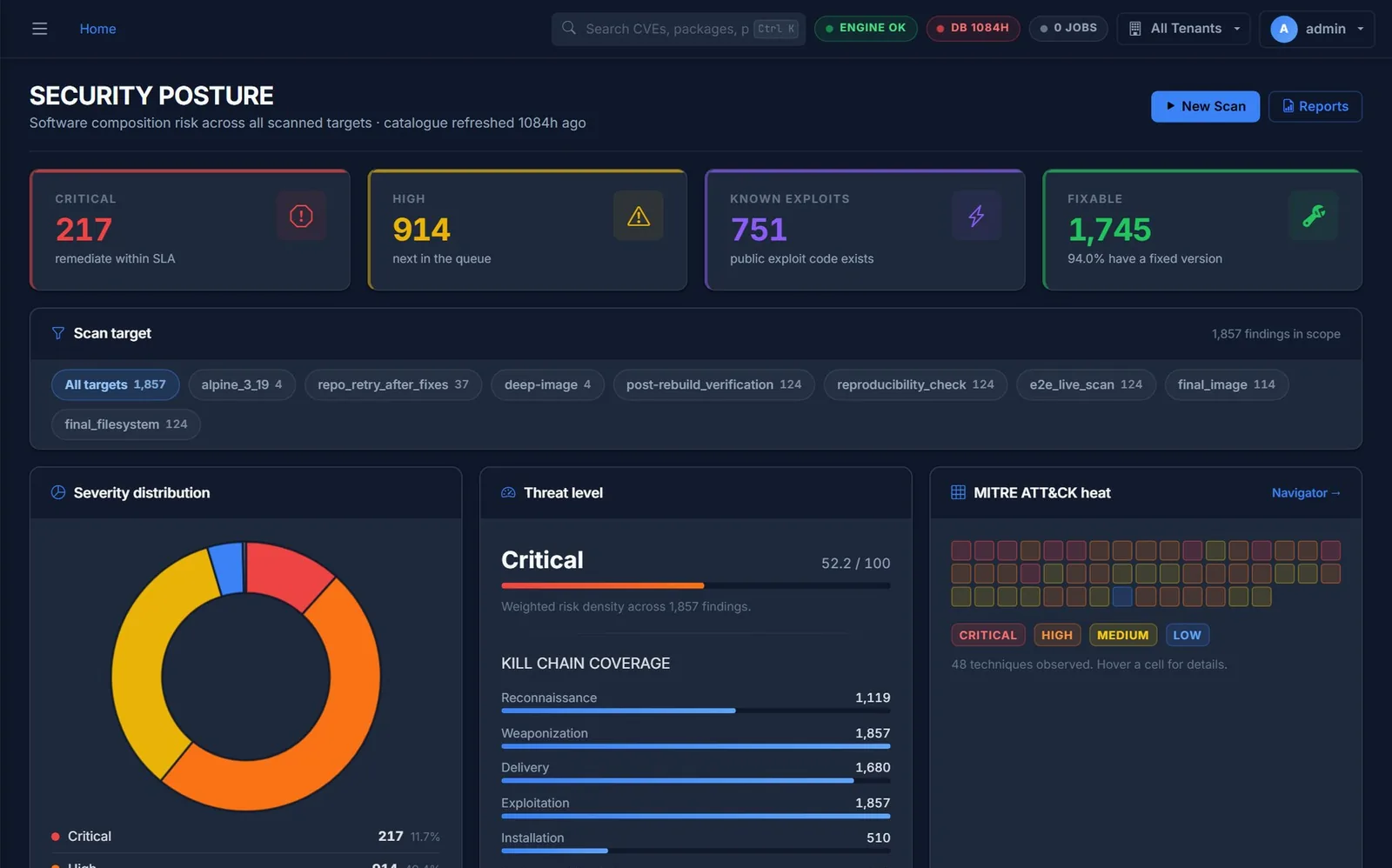Filter by e2e_live_scan target
The width and height of the screenshot is (1392, 868).
tap(1086, 384)
